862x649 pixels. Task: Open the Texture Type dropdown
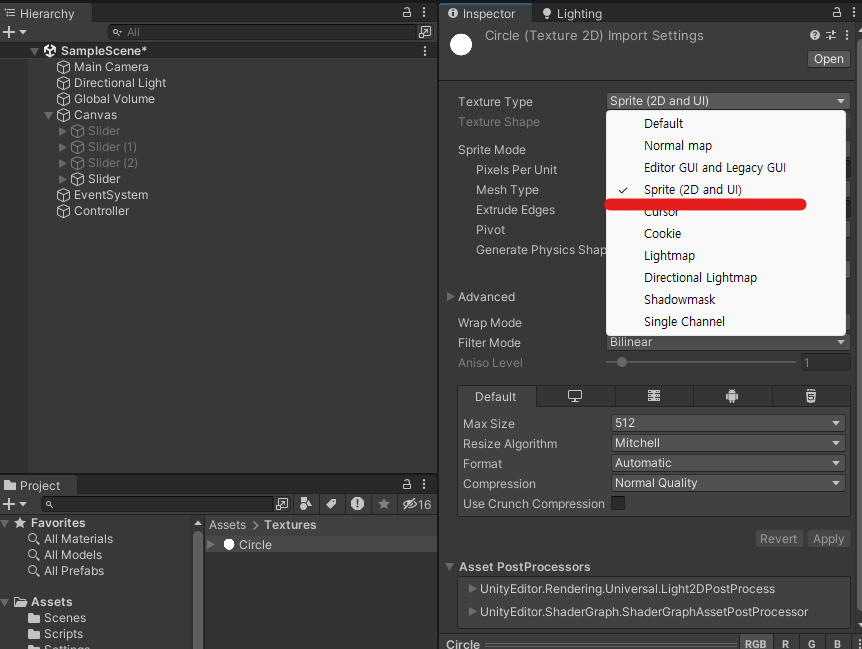coord(727,101)
